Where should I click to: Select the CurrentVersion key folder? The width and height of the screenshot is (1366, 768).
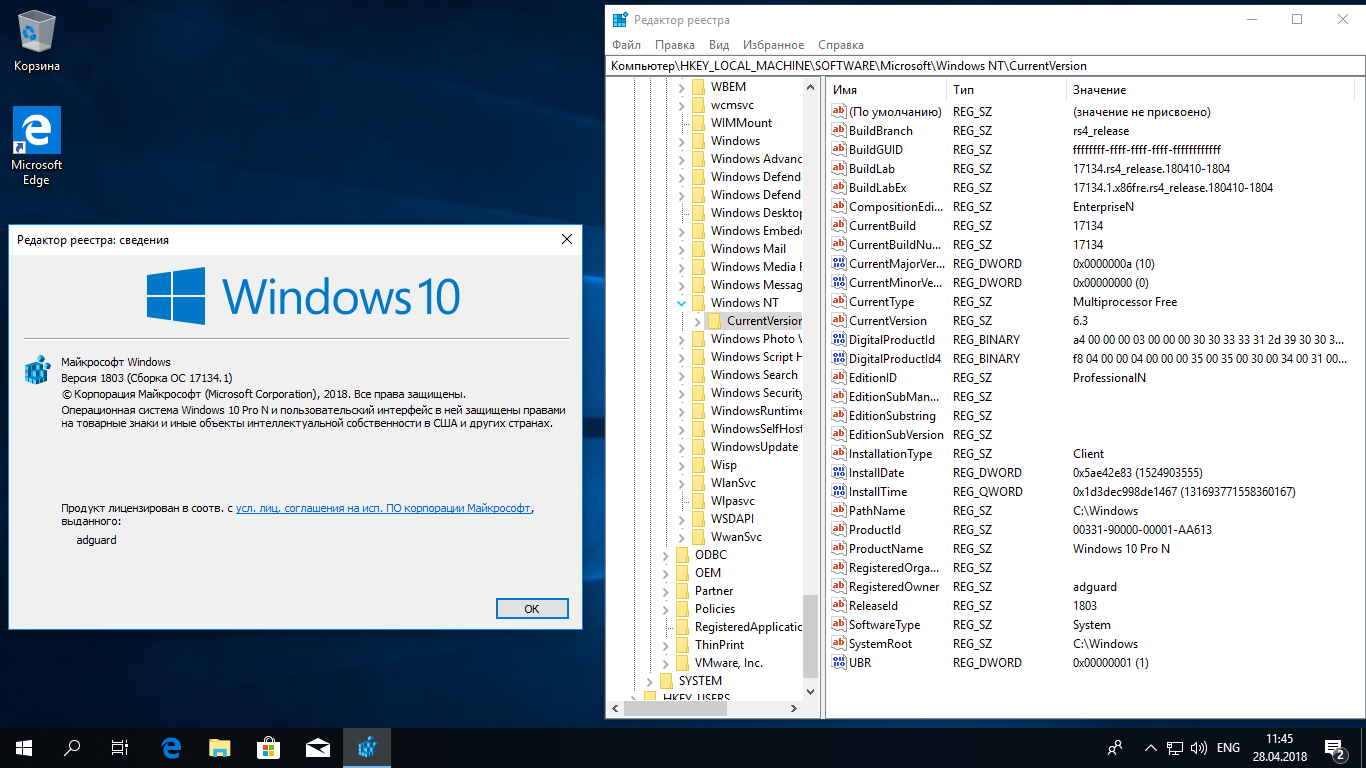tap(754, 321)
